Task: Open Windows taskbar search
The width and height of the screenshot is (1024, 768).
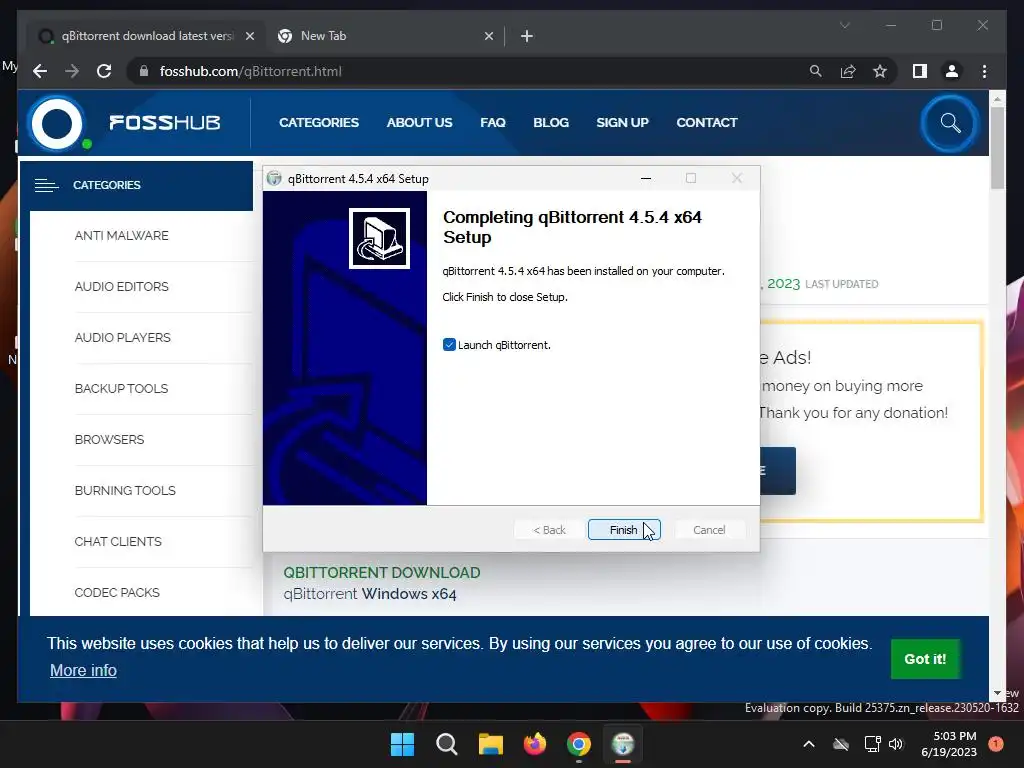Action: point(447,744)
